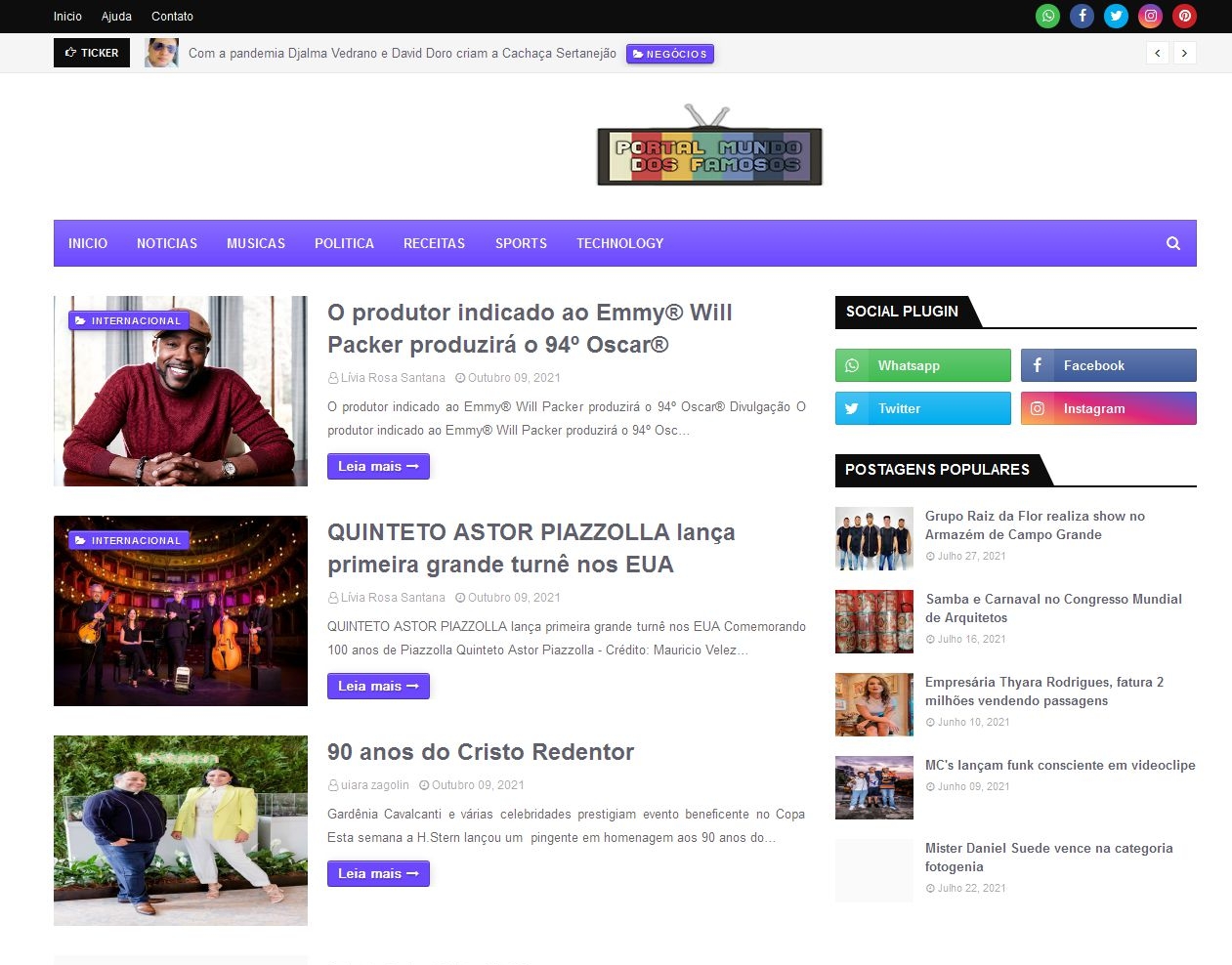Click the Contato link in top bar

[x=172, y=17]
